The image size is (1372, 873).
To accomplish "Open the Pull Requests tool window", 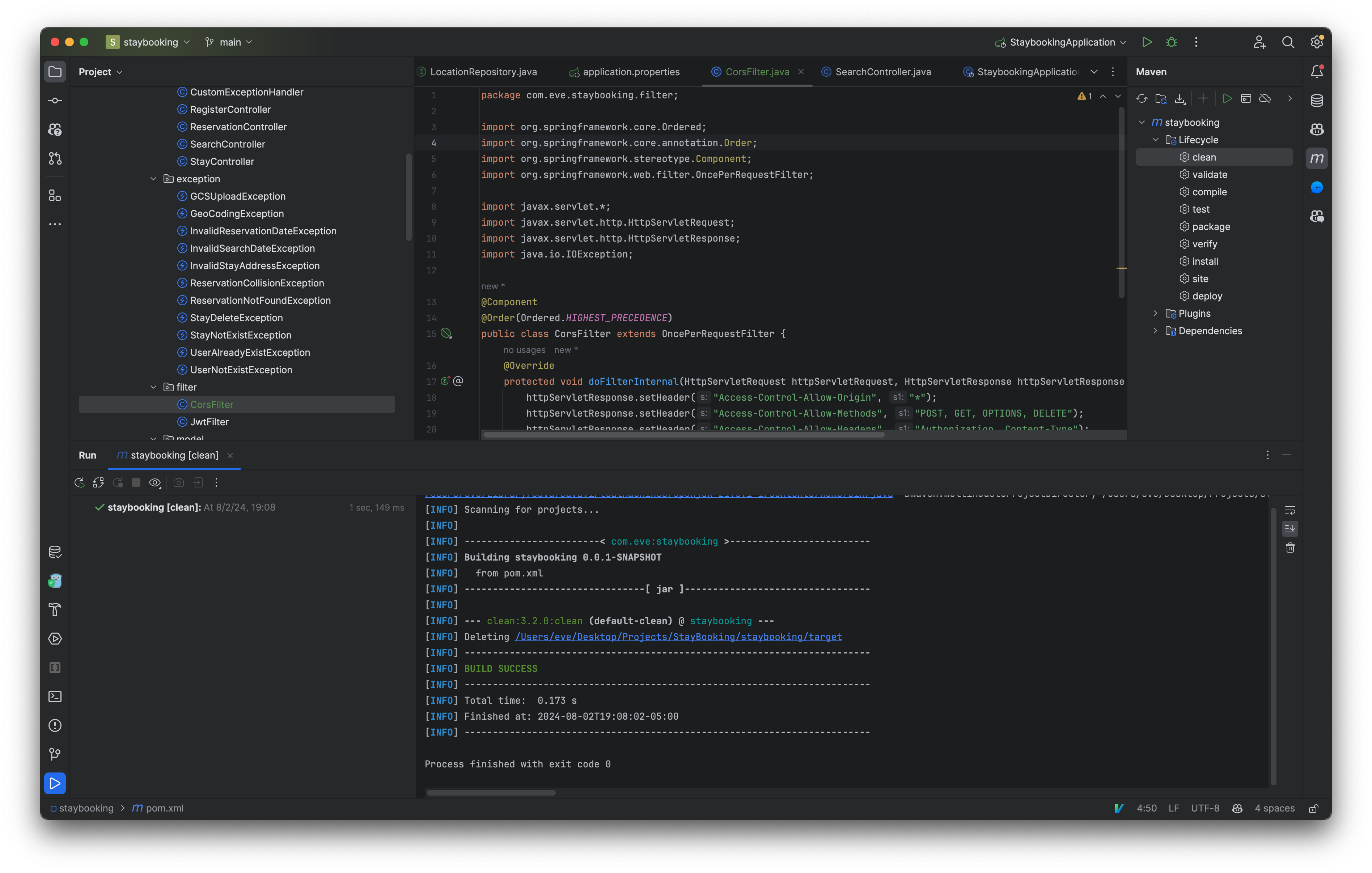I will point(55,158).
